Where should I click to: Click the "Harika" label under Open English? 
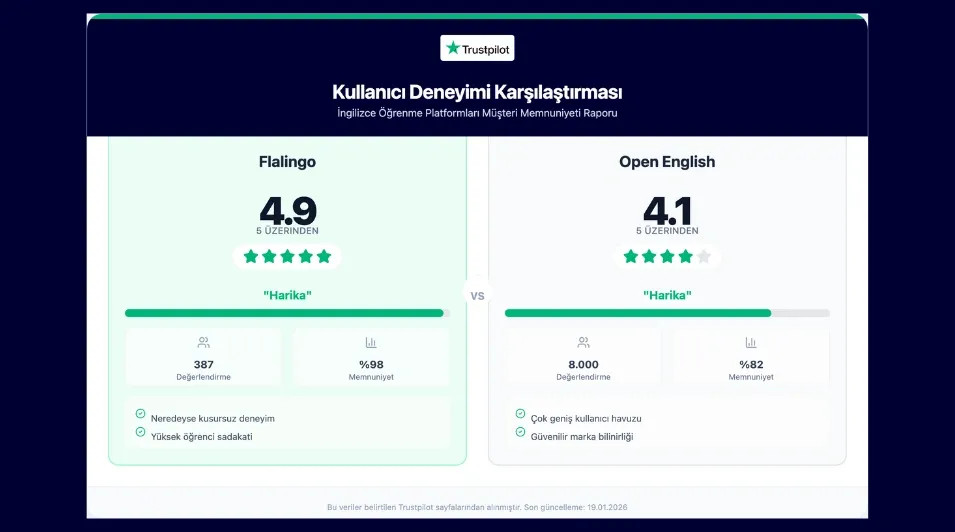tap(668, 296)
